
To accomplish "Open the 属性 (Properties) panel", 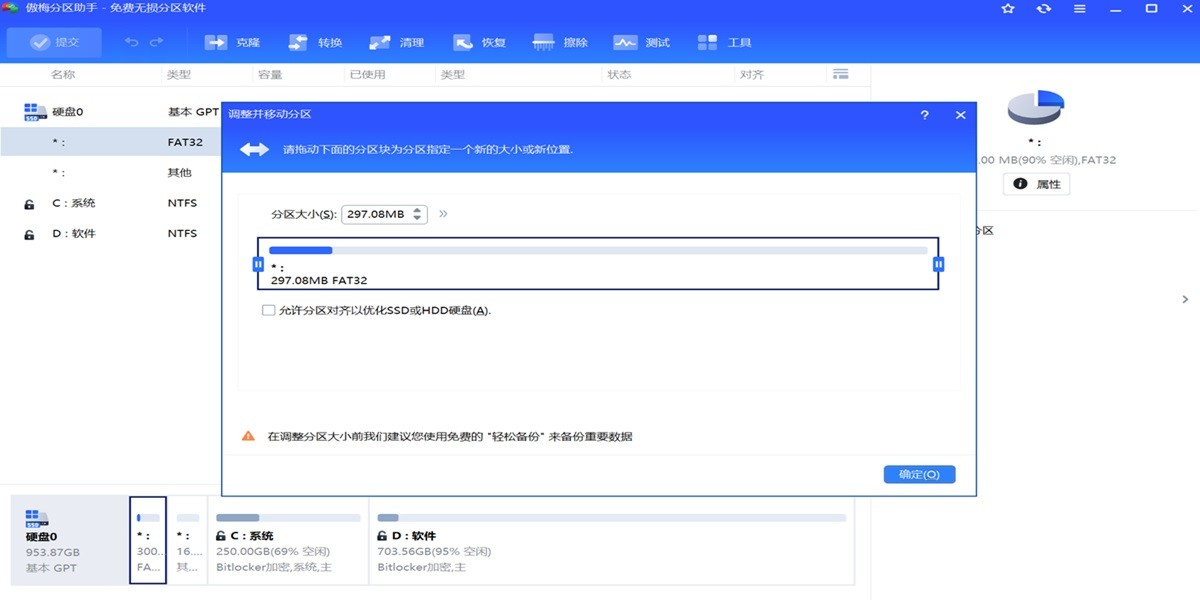I will pyautogui.click(x=1036, y=183).
